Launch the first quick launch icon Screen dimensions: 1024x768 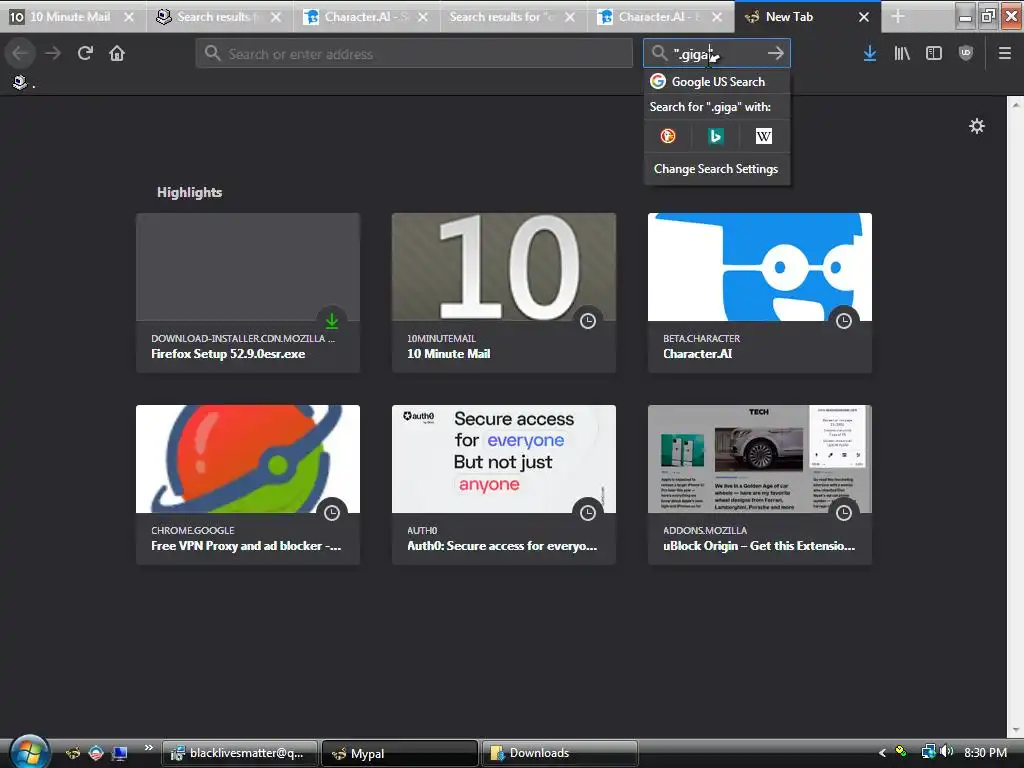[72, 753]
